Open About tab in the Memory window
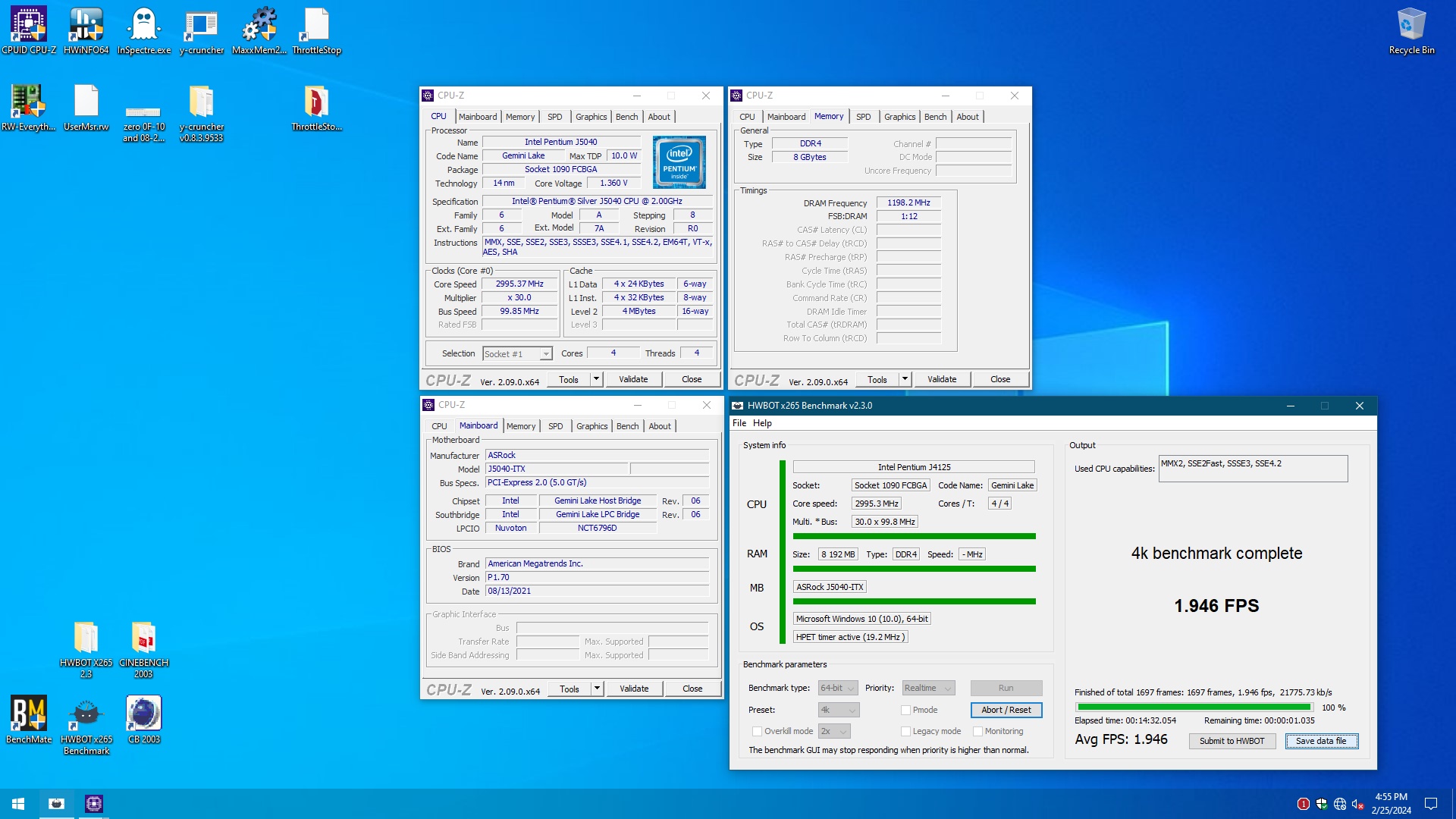Screen dimensions: 1456x819 (967, 117)
